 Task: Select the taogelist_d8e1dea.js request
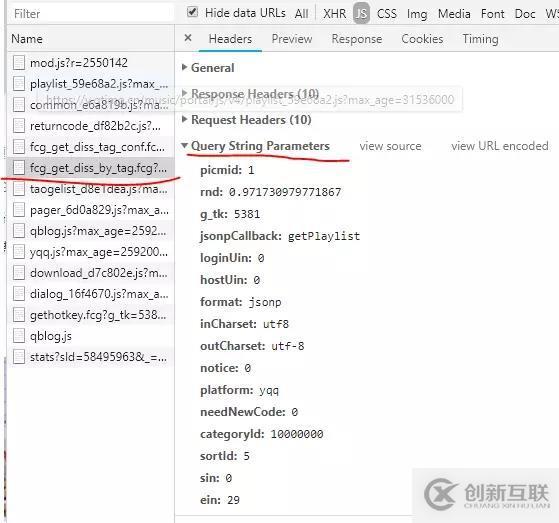(x=91, y=189)
